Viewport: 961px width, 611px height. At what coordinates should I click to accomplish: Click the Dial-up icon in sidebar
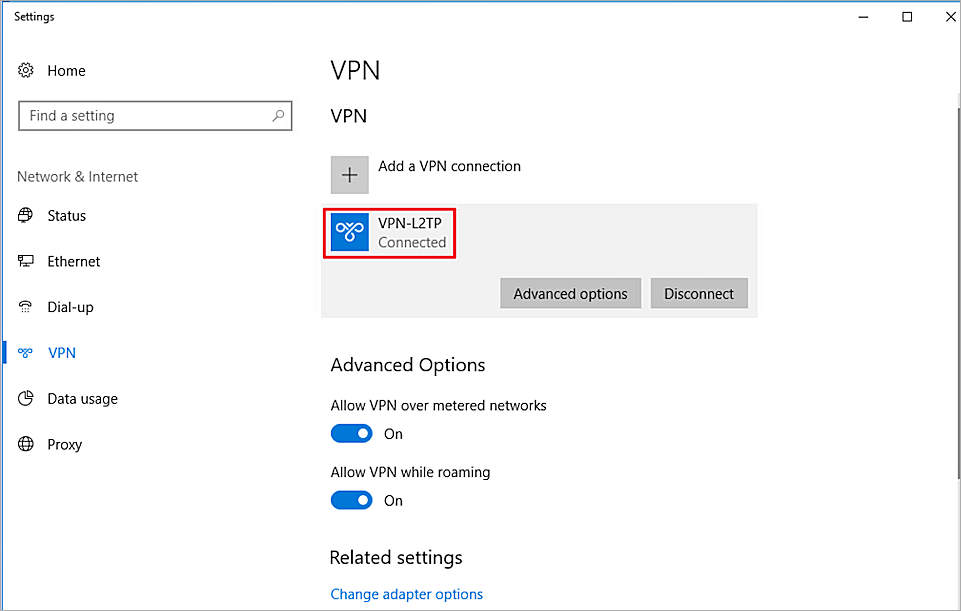click(x=26, y=308)
